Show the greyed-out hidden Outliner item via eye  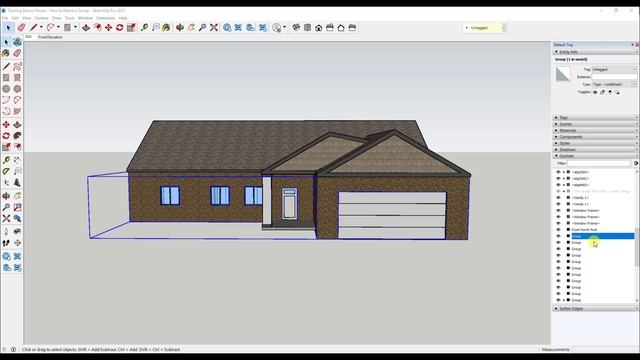(558, 191)
